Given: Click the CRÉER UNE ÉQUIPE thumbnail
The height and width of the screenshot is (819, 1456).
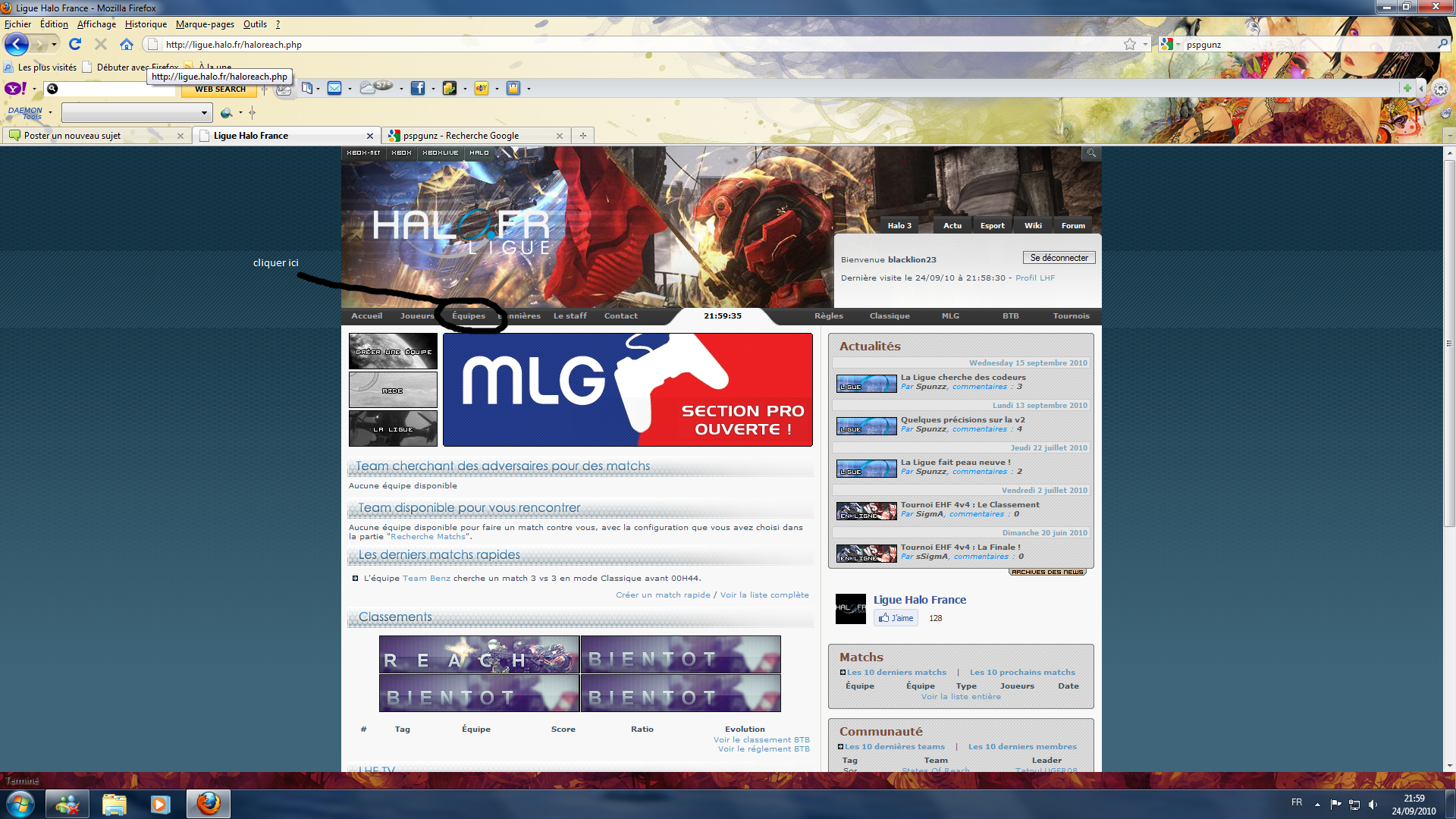Looking at the screenshot, I should tap(393, 351).
